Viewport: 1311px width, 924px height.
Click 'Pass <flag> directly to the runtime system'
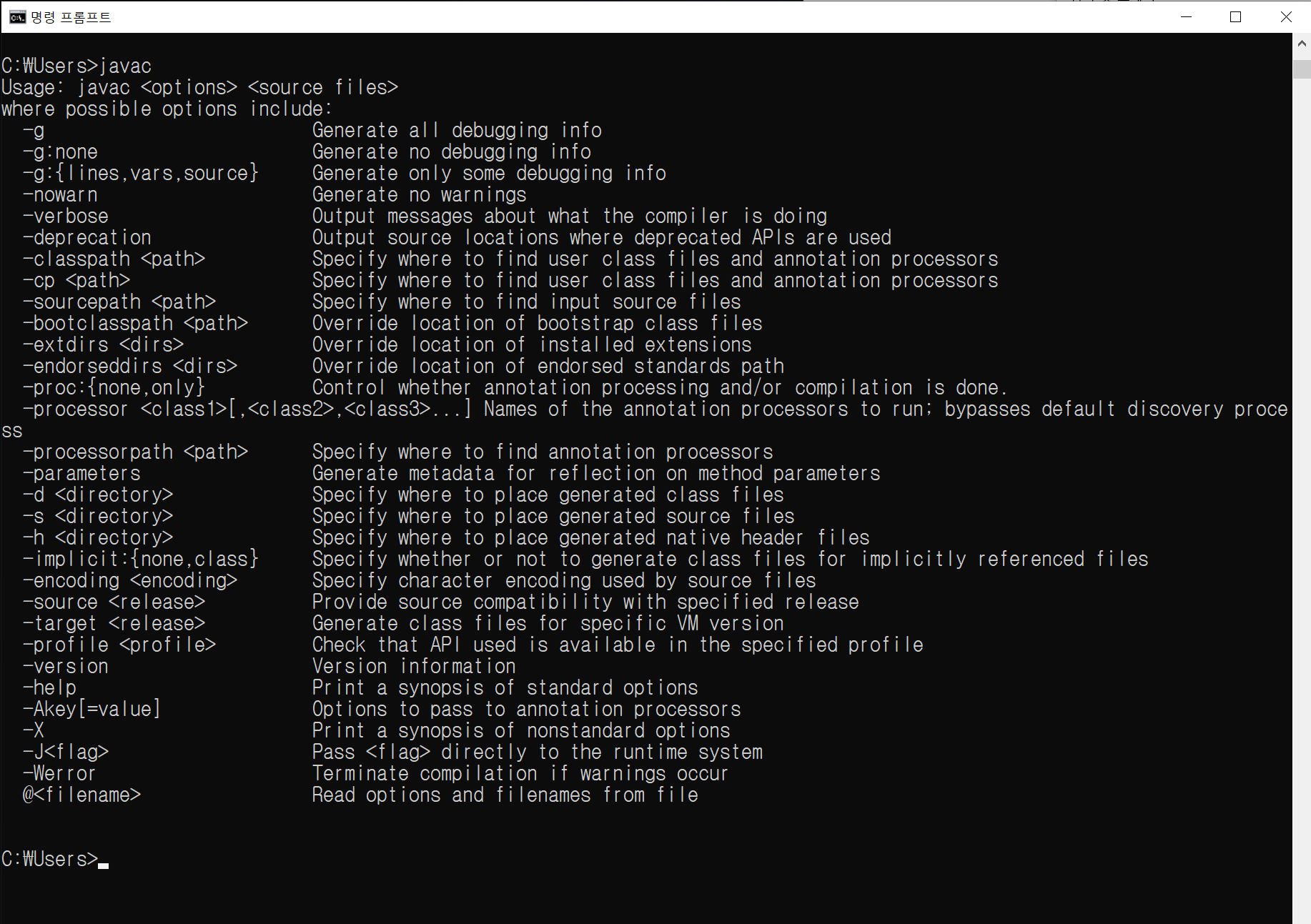(x=538, y=752)
